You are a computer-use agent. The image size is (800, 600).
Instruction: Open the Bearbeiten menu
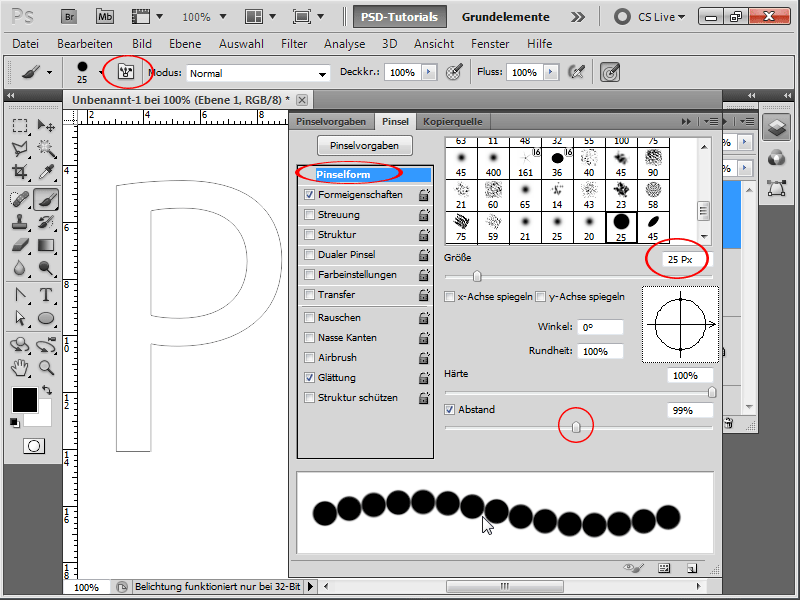pos(85,44)
